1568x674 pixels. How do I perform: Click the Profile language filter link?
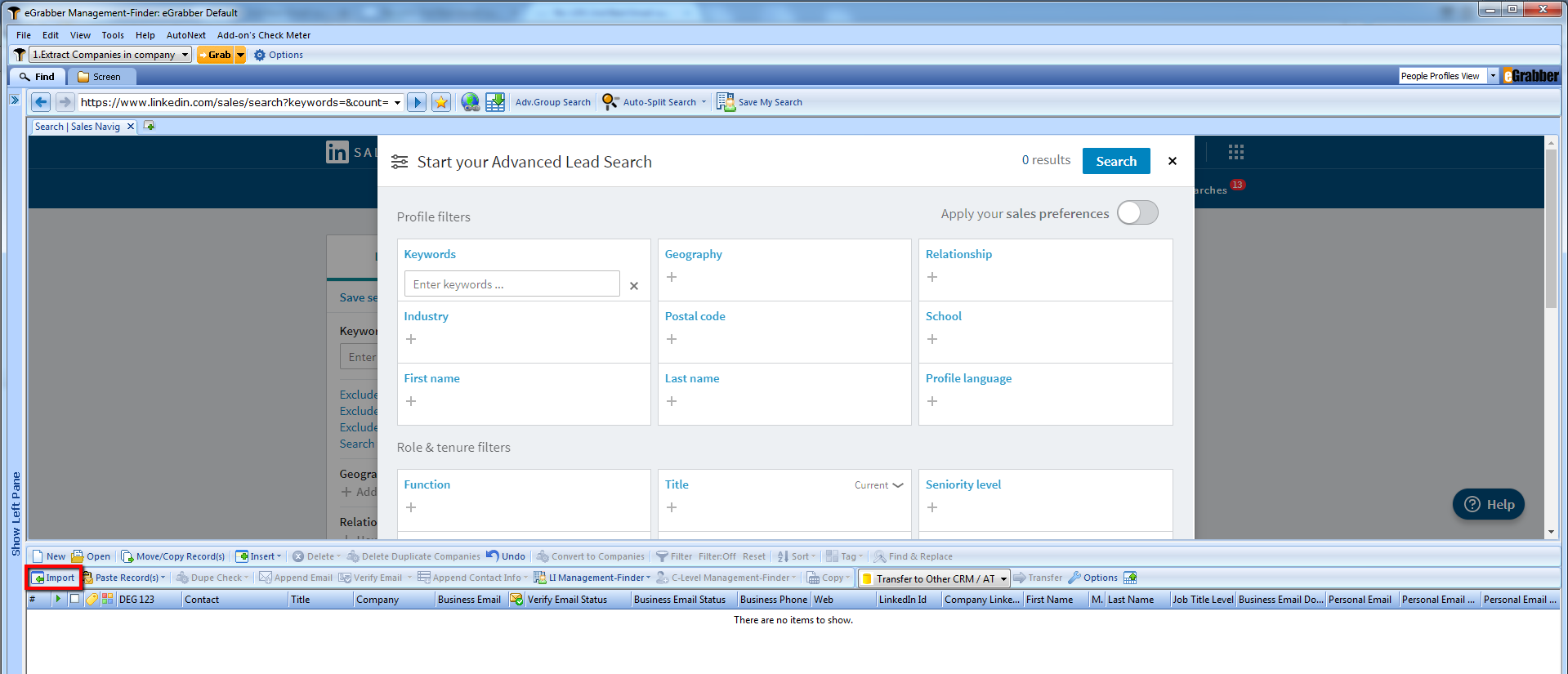point(968,378)
